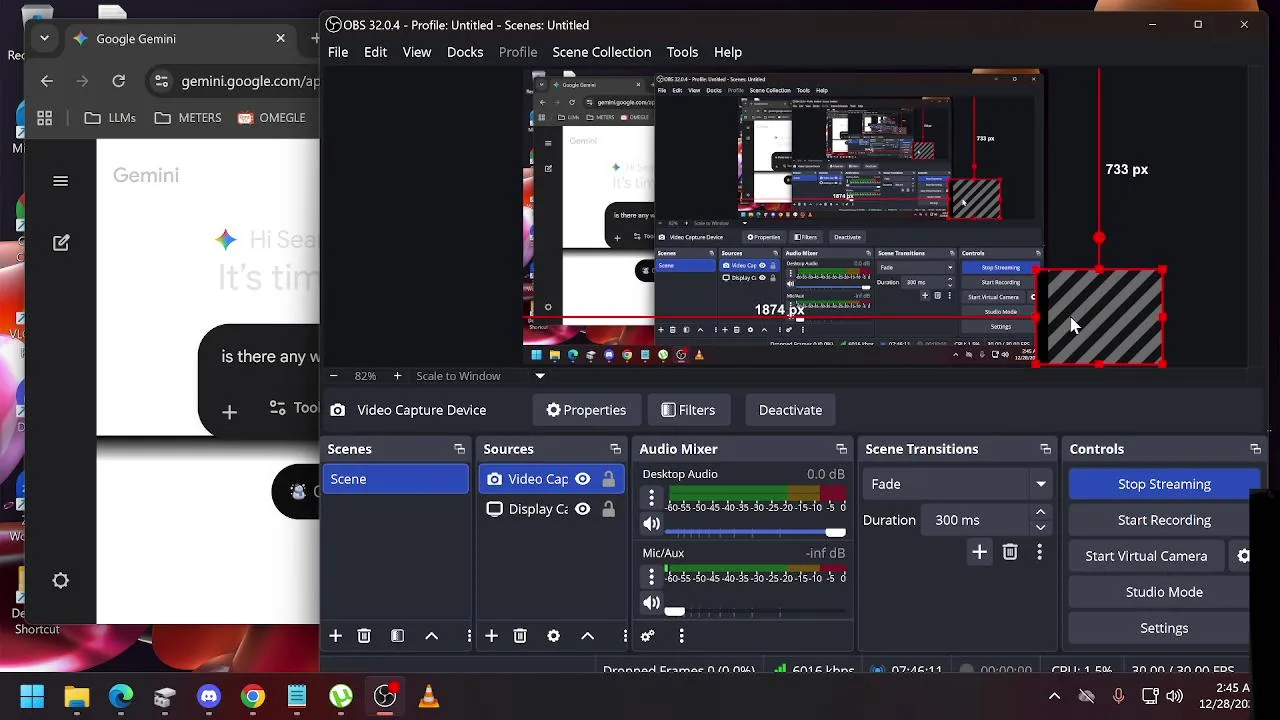
Task: Open Gemini settings gear icon
Action: 61,581
